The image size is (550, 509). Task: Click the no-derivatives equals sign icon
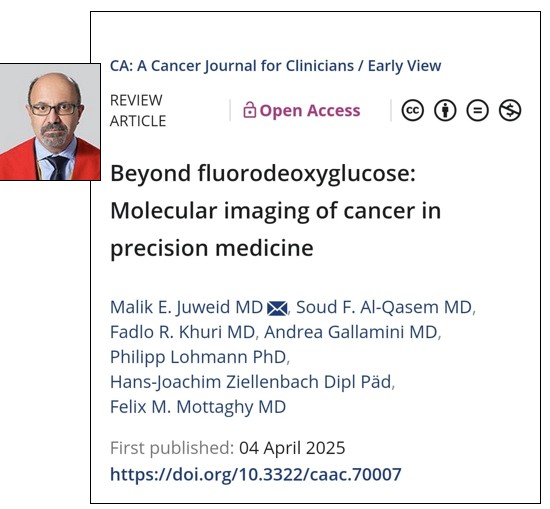pos(477,110)
